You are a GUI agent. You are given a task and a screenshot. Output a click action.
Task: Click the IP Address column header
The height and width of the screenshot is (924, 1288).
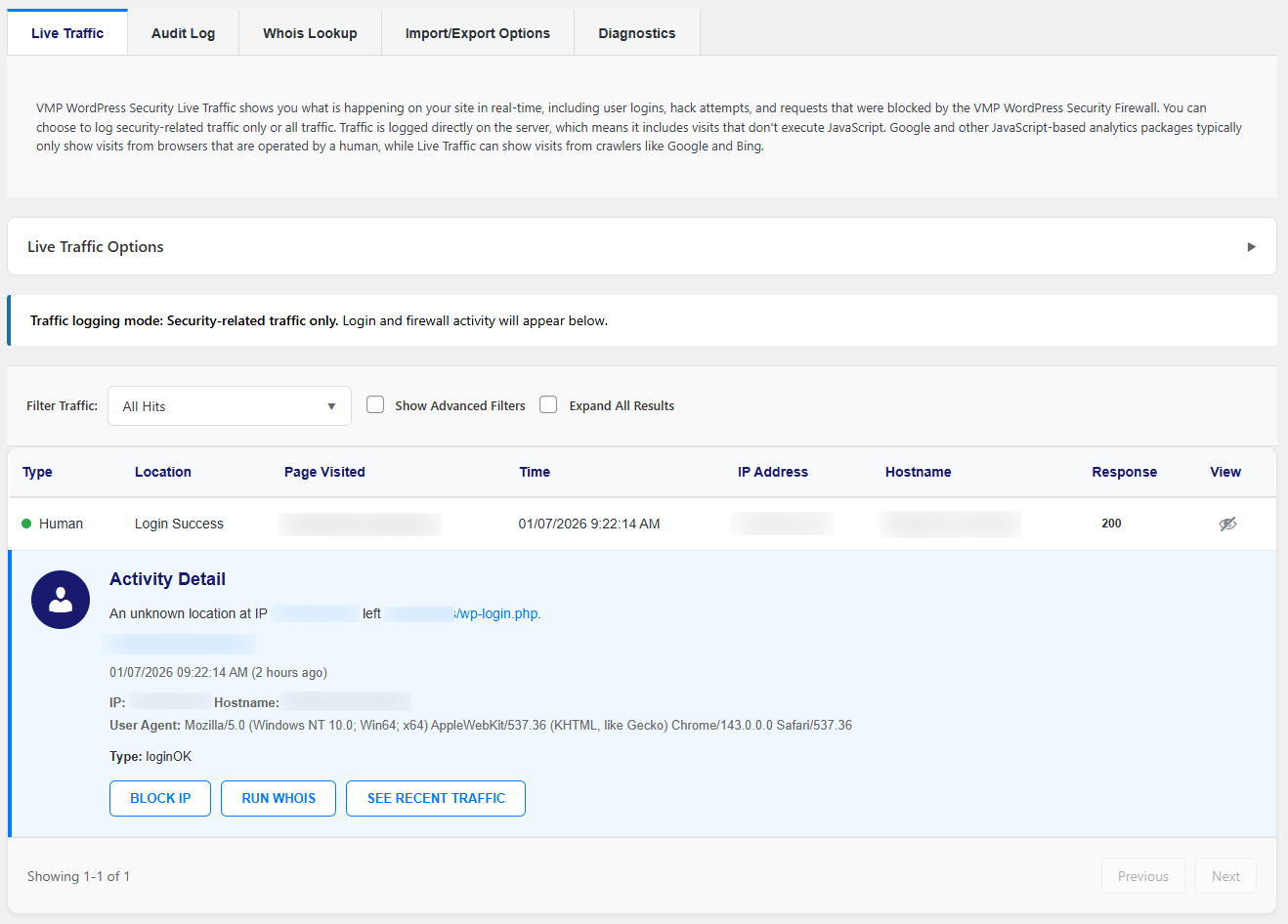click(773, 472)
